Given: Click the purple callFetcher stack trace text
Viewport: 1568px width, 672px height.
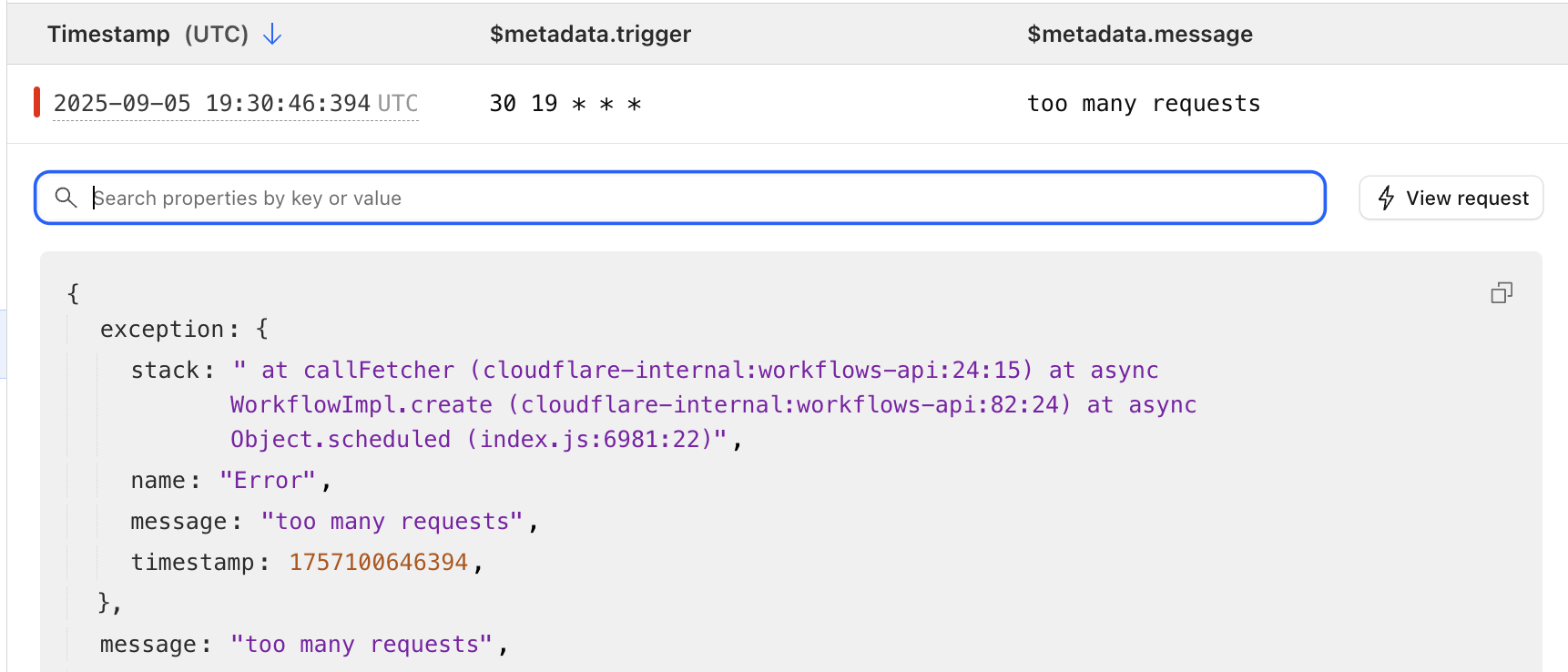Looking at the screenshot, I should pos(377,370).
